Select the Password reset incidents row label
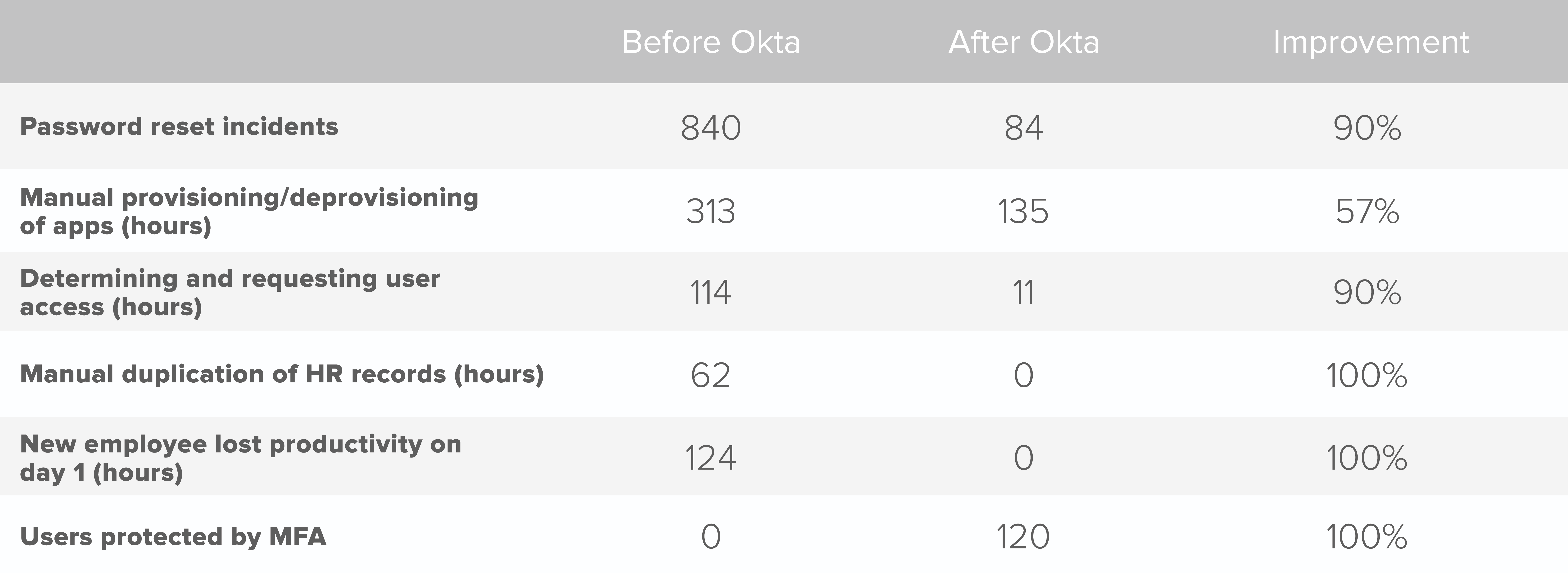Screen dimensions: 1568x573 tap(179, 127)
